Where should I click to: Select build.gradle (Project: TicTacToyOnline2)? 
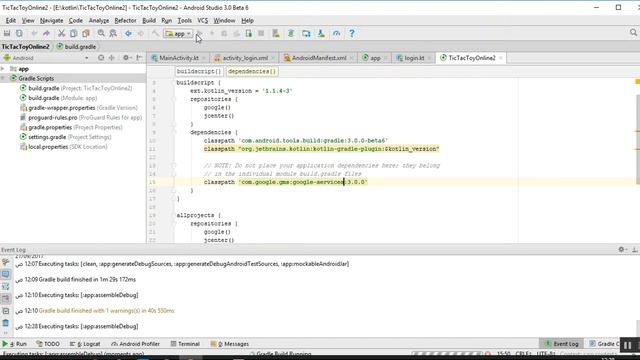click(76, 88)
